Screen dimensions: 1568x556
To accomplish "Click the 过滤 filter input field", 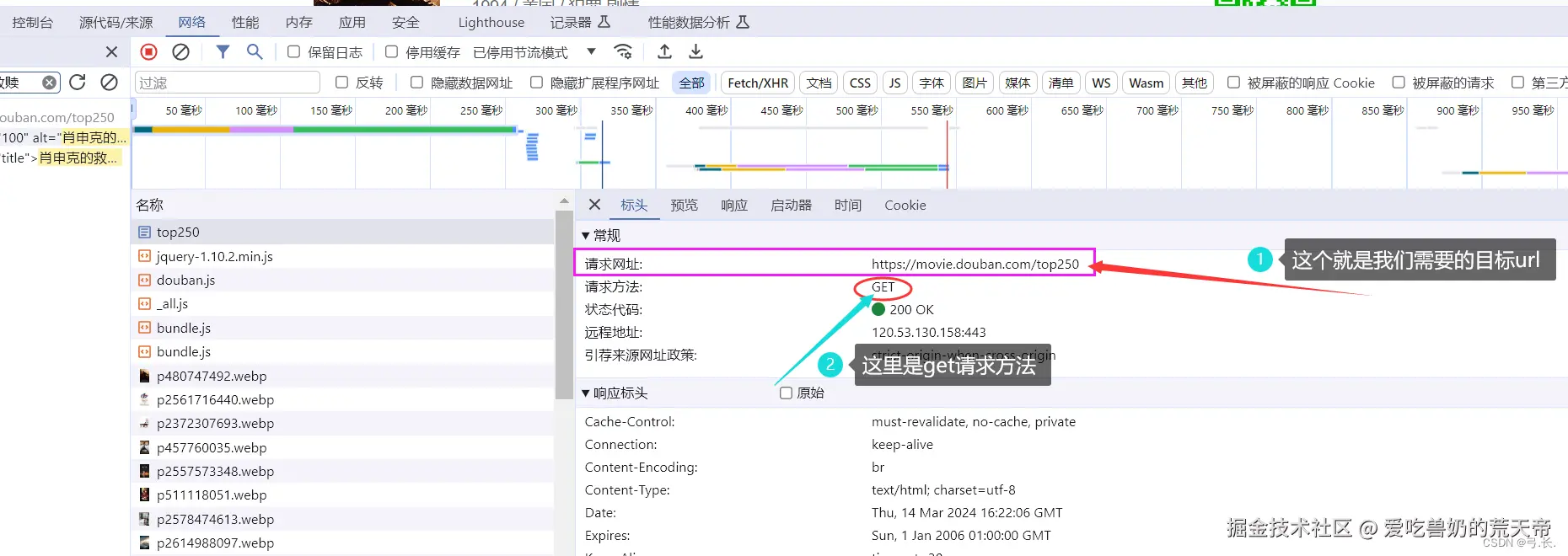I will (x=228, y=83).
